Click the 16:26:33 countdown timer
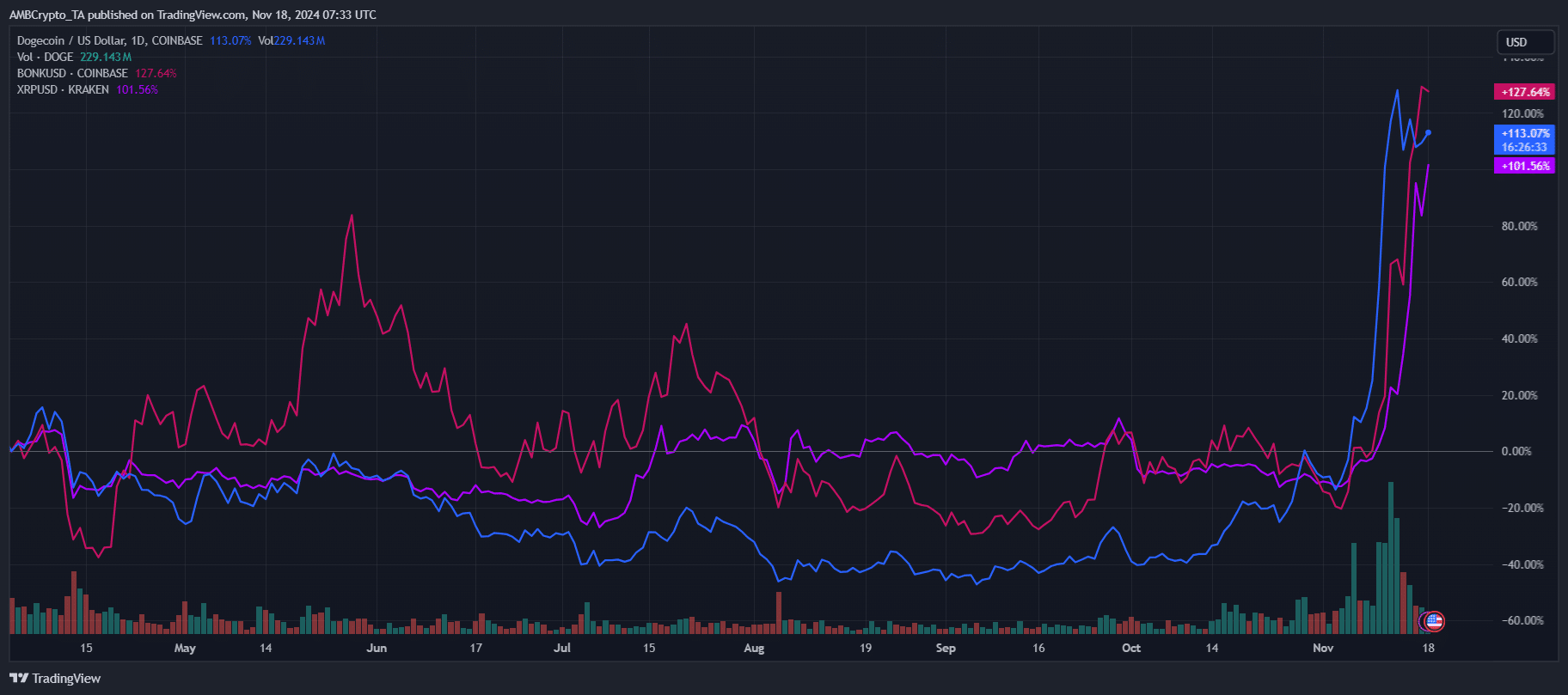The height and width of the screenshot is (695, 1568). tap(1524, 147)
